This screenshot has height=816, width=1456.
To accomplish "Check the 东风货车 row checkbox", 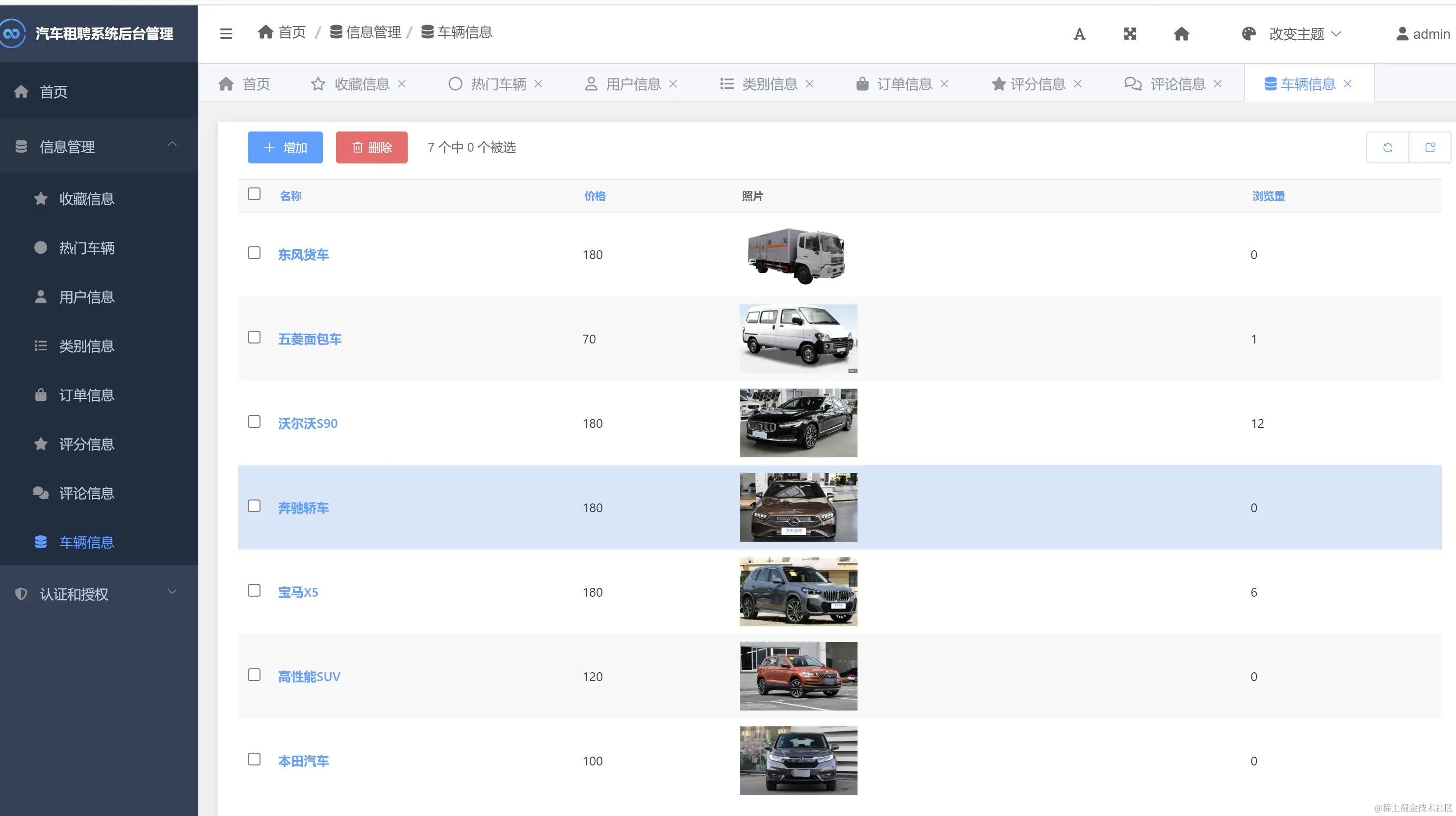I will (254, 253).
